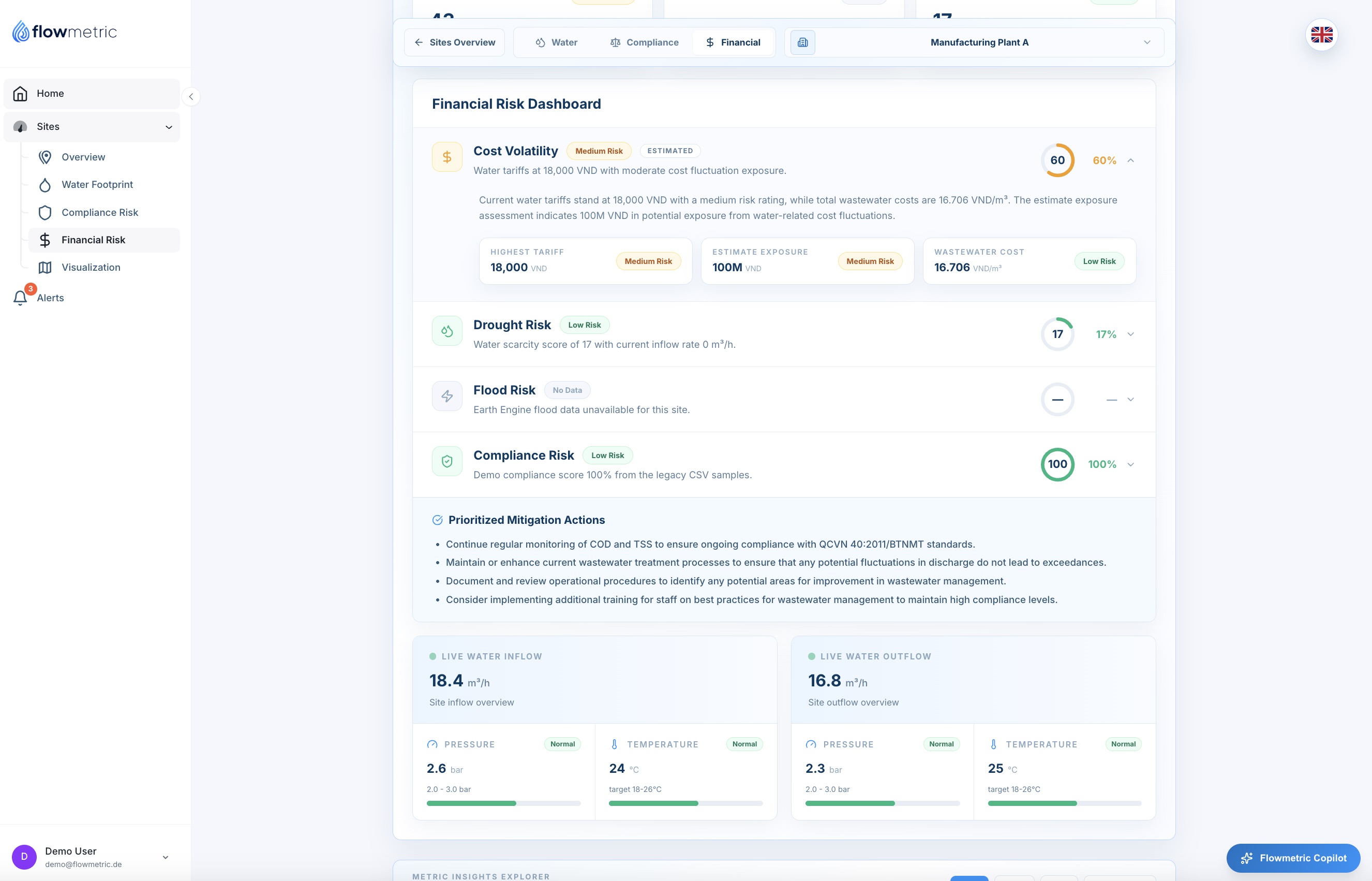
Task: Click the Live Water Inflow 18.4 value
Action: (x=446, y=680)
